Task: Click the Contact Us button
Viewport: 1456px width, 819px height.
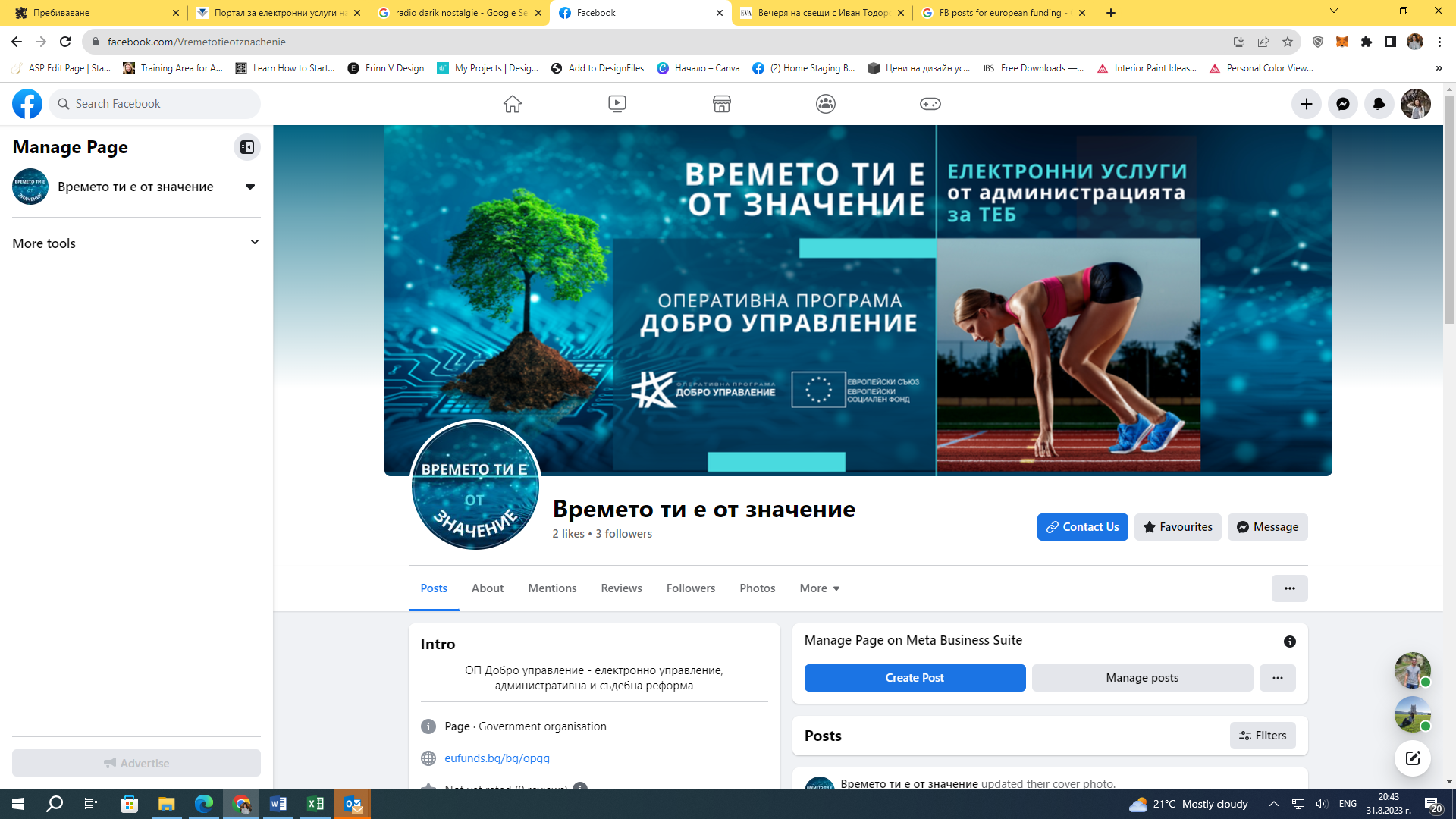Action: pyautogui.click(x=1083, y=527)
